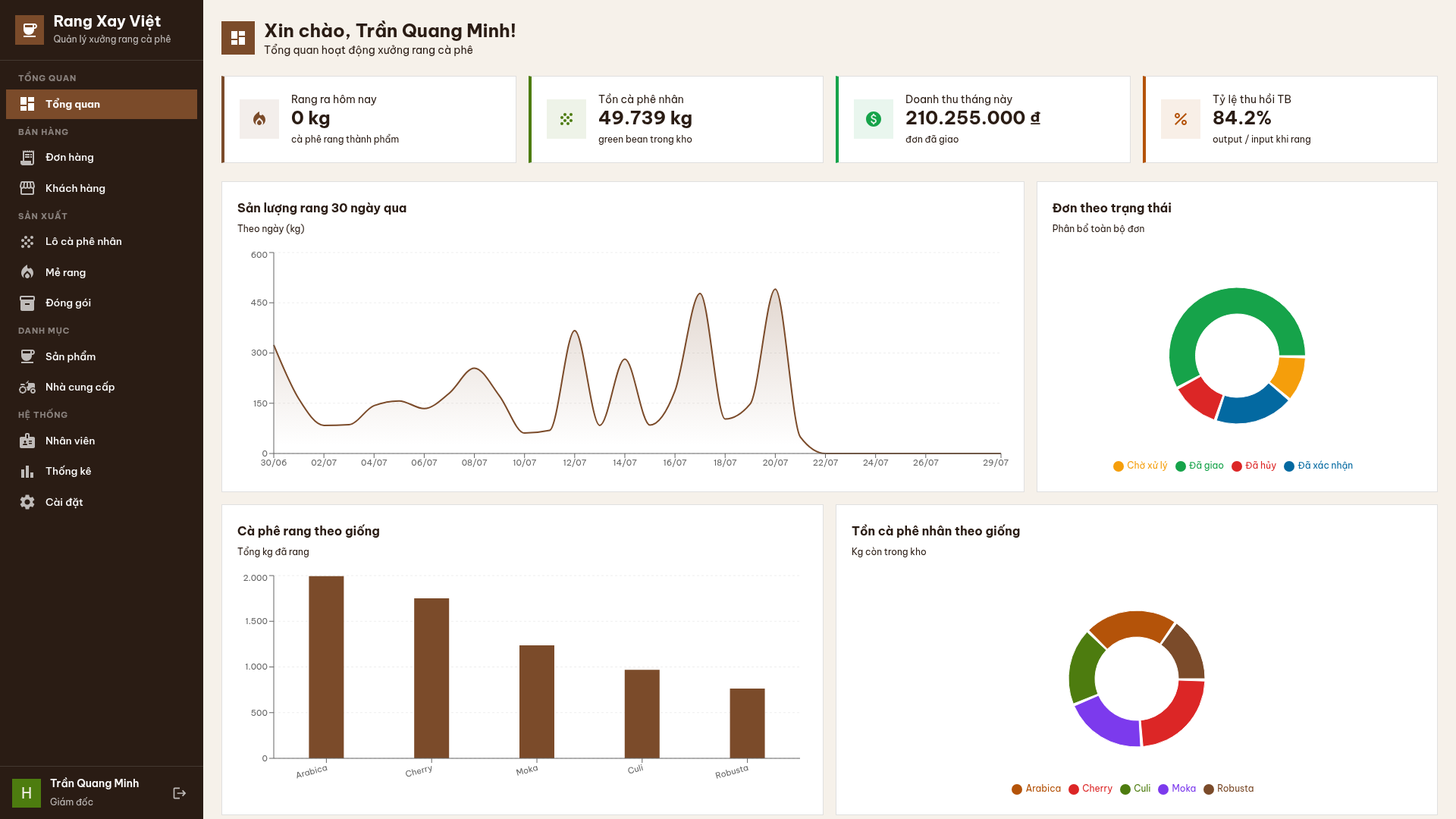Open the Đóng gói box icon

click(x=27, y=303)
